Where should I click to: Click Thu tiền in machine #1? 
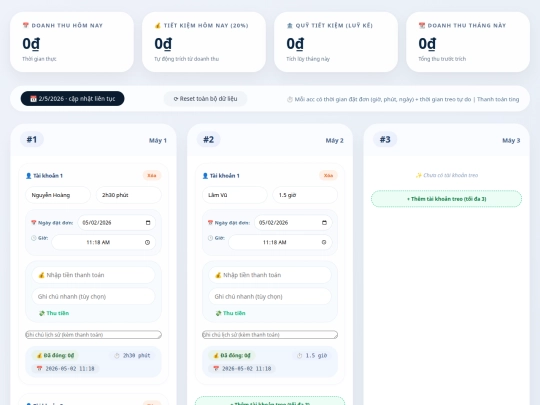[x=54, y=313]
